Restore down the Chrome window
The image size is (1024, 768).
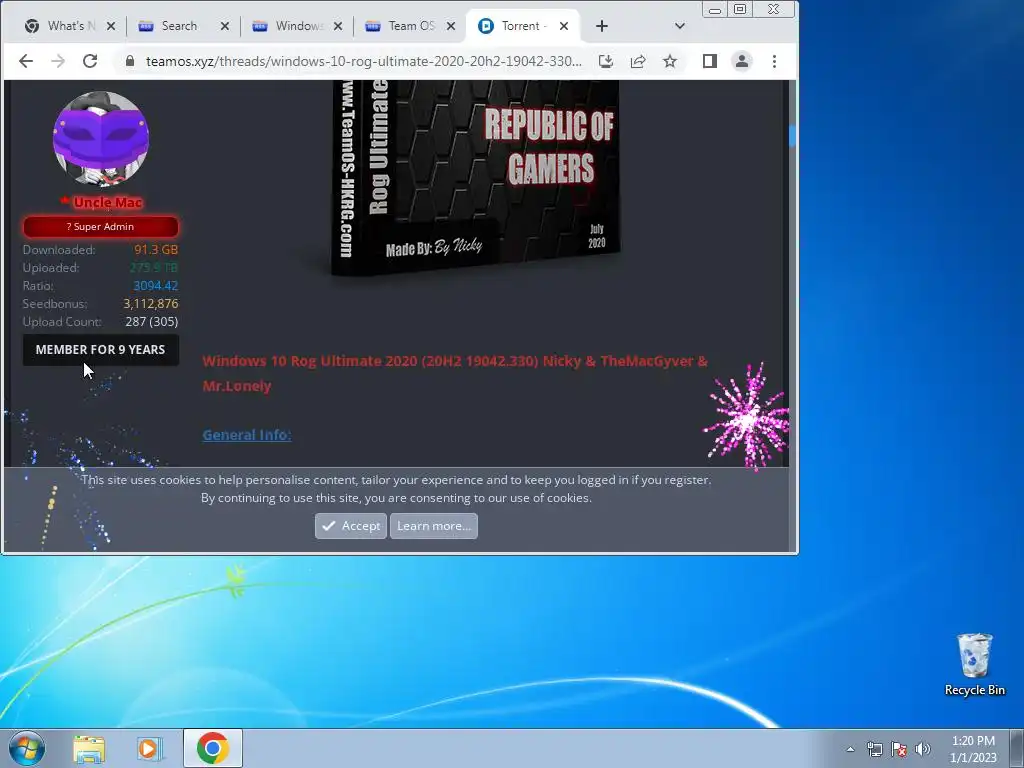click(740, 10)
